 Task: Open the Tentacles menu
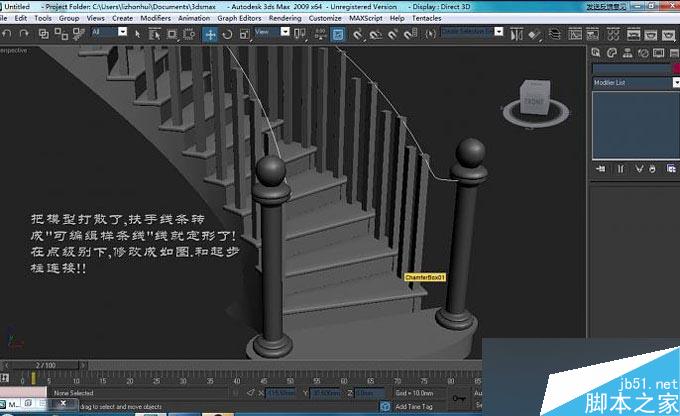pyautogui.click(x=426, y=18)
